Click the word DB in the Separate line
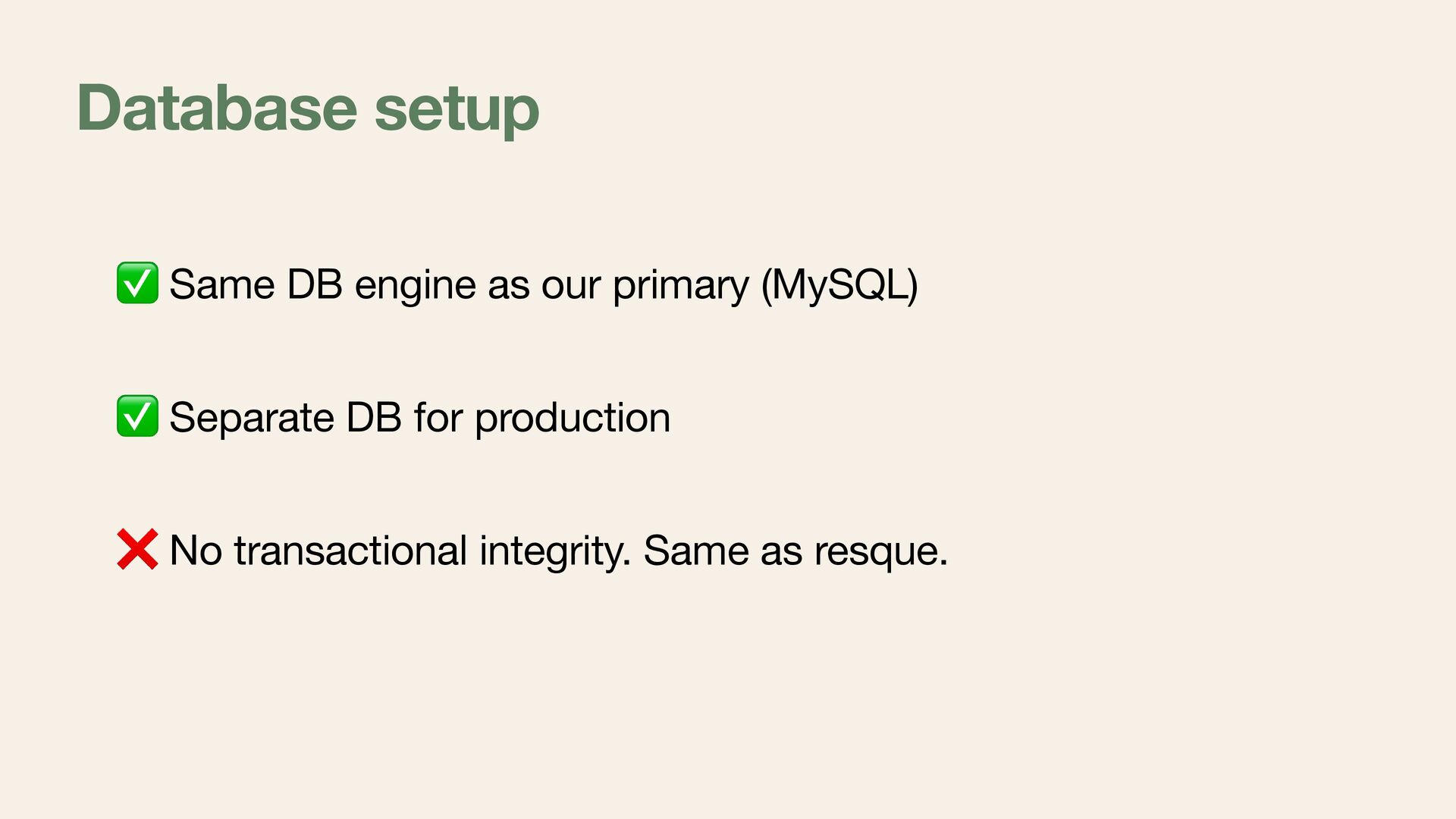 point(374,418)
